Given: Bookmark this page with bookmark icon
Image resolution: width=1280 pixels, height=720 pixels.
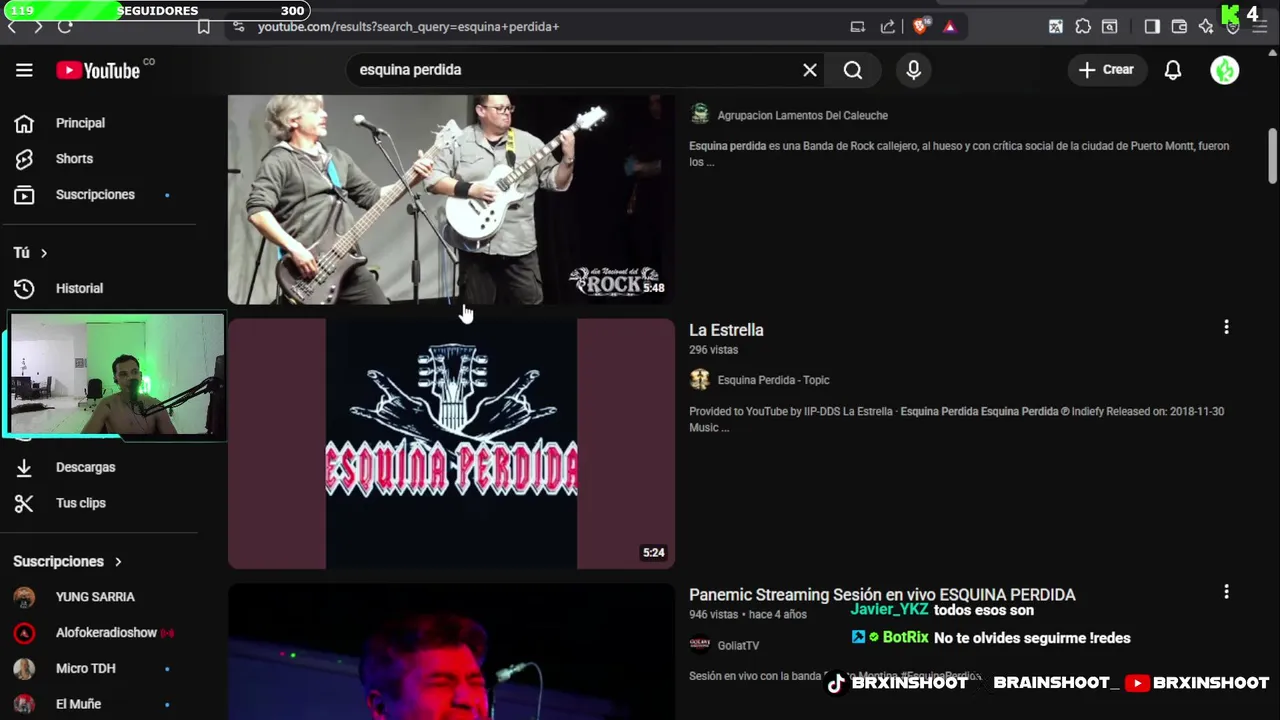Looking at the screenshot, I should click(x=204, y=27).
